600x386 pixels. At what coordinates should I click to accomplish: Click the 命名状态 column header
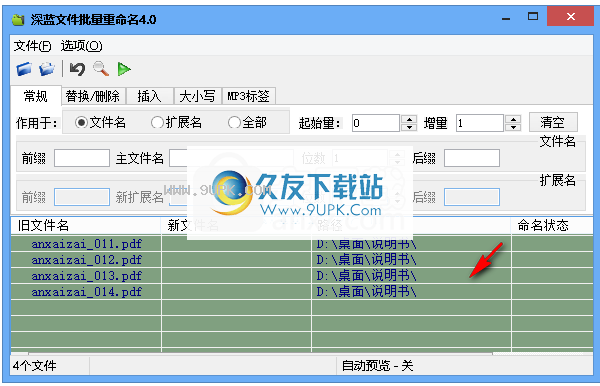552,225
